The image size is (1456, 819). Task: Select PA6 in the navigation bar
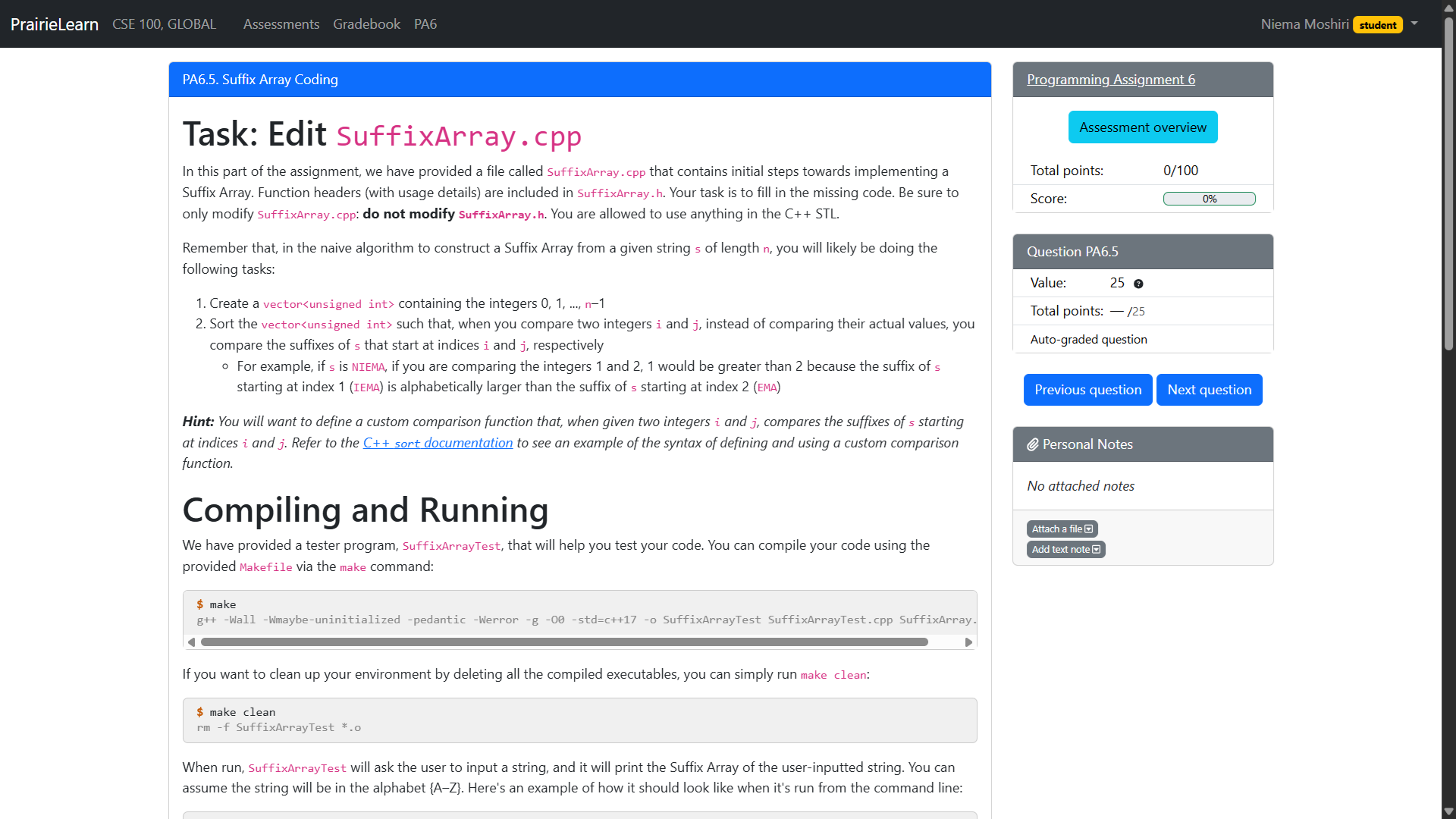425,24
